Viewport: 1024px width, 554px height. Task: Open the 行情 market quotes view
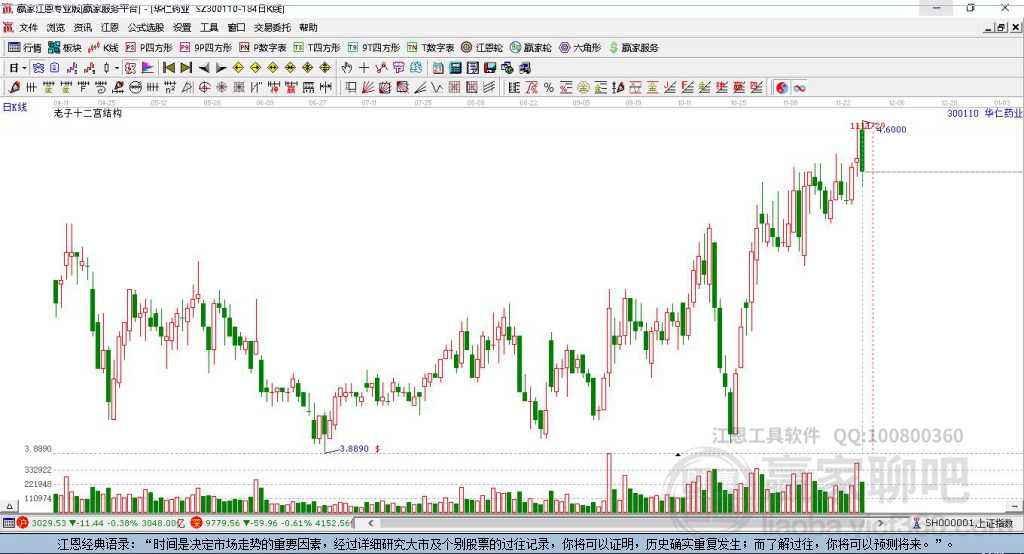click(x=25, y=48)
